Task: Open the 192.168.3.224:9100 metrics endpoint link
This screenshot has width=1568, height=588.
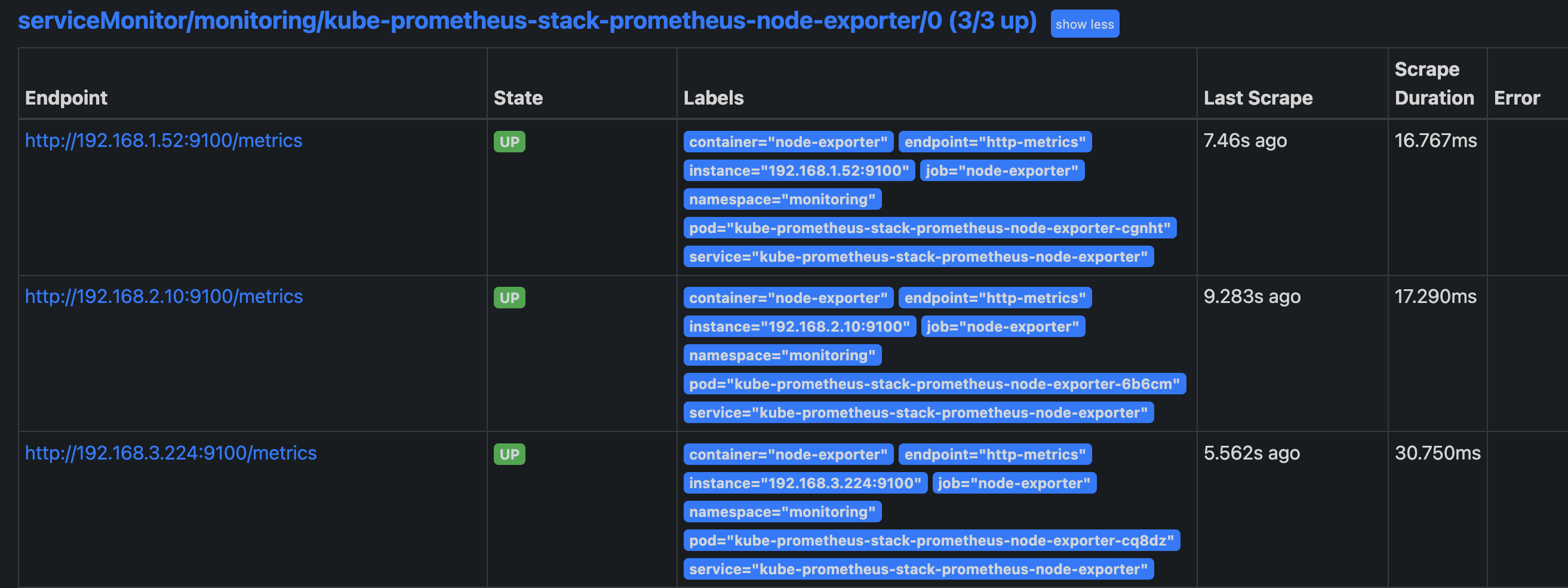Action: [x=170, y=454]
